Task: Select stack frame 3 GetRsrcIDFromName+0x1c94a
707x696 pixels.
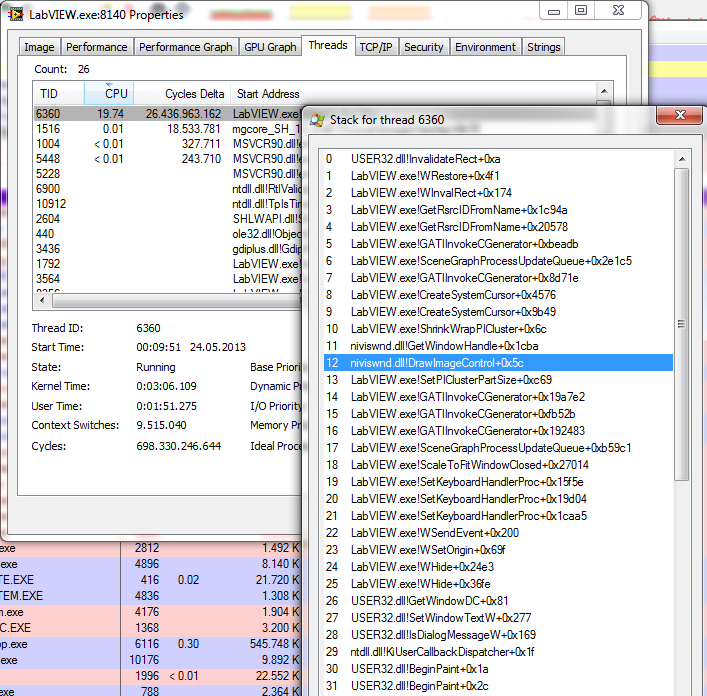Action: click(x=498, y=210)
